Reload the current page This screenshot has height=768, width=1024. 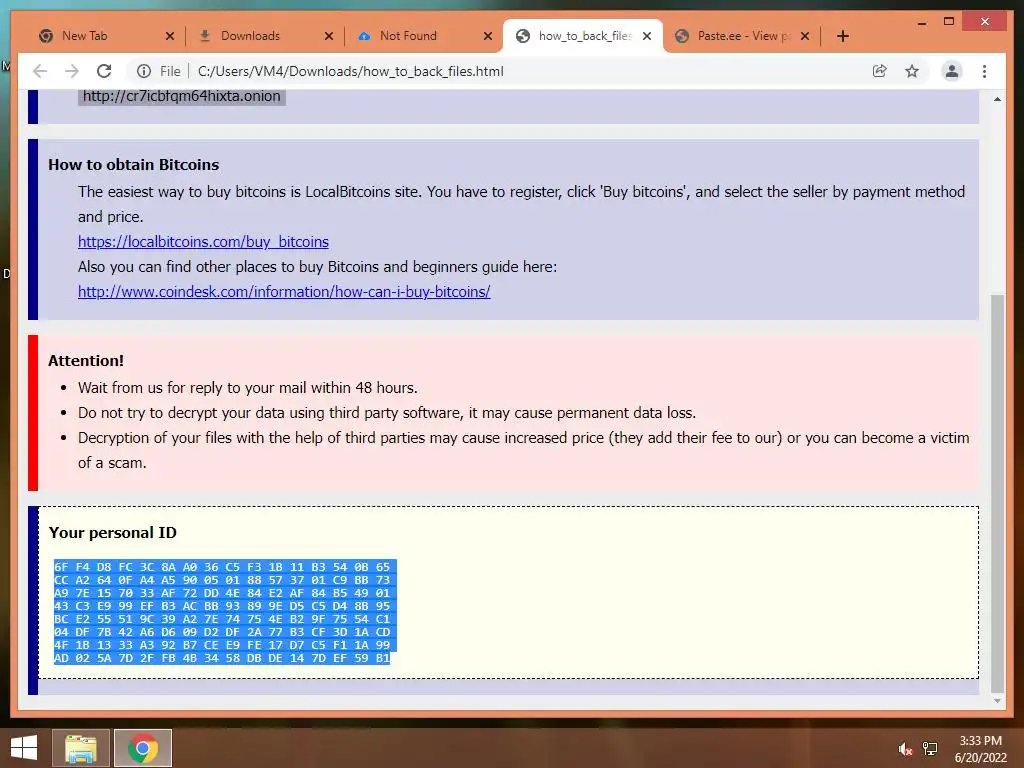point(104,71)
